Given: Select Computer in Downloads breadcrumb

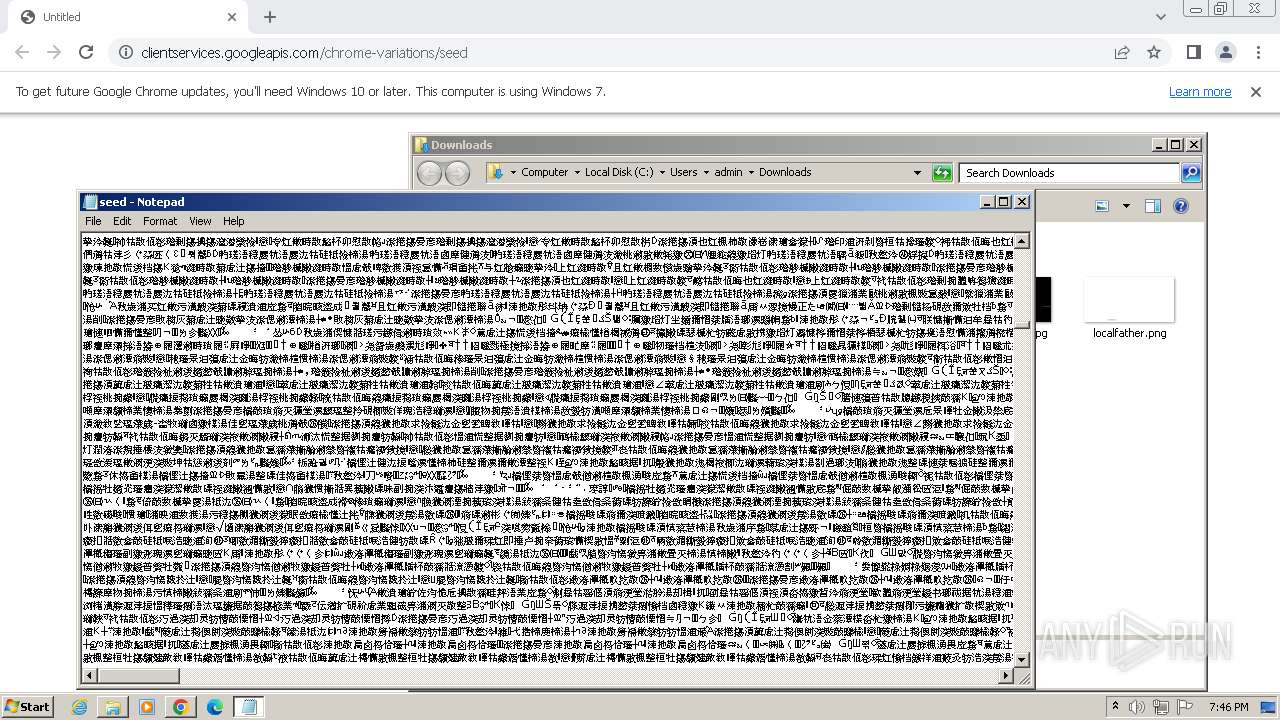Looking at the screenshot, I should 544,172.
